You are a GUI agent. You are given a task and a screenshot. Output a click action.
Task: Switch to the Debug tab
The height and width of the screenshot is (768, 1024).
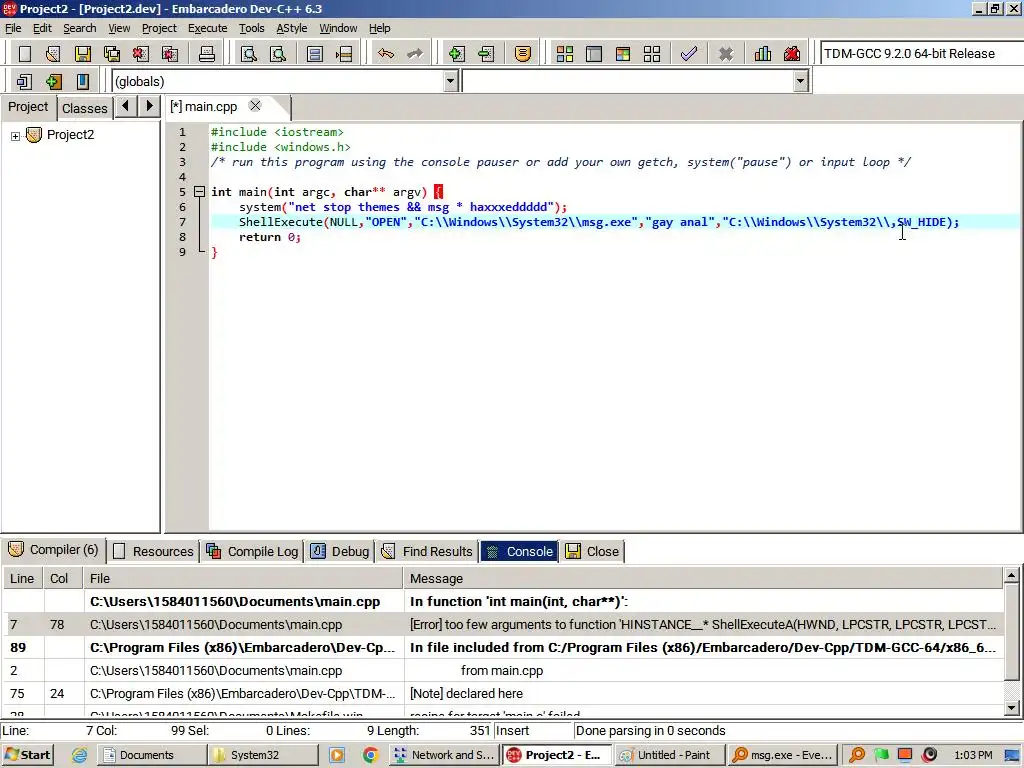point(340,552)
